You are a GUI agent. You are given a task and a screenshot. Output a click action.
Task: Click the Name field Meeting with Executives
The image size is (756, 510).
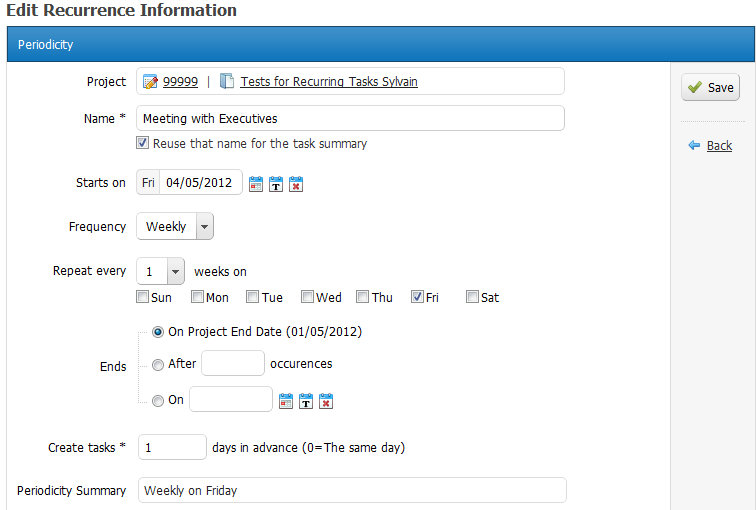pyautogui.click(x=351, y=118)
